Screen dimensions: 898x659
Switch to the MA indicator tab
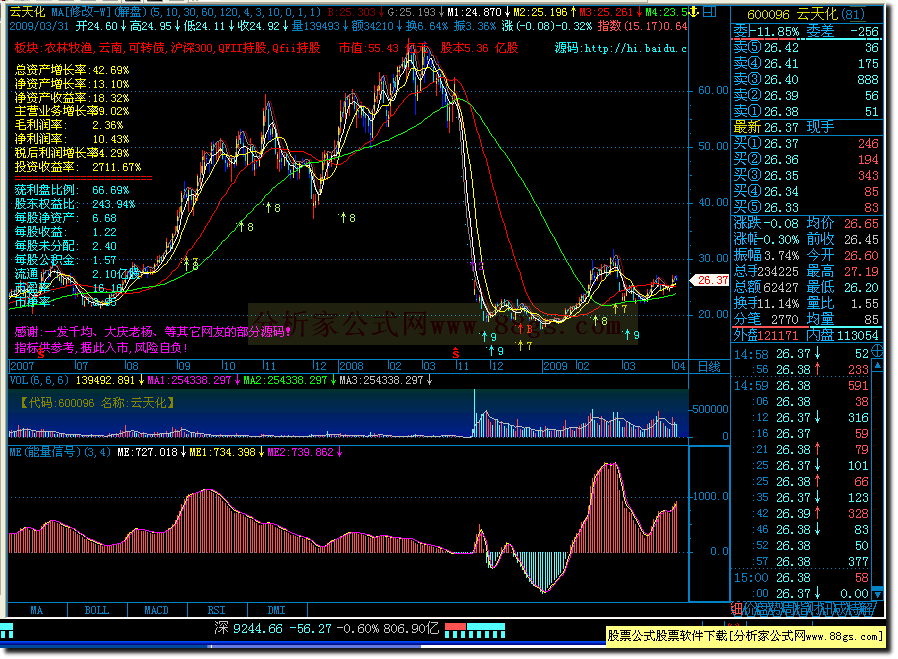click(x=37, y=610)
